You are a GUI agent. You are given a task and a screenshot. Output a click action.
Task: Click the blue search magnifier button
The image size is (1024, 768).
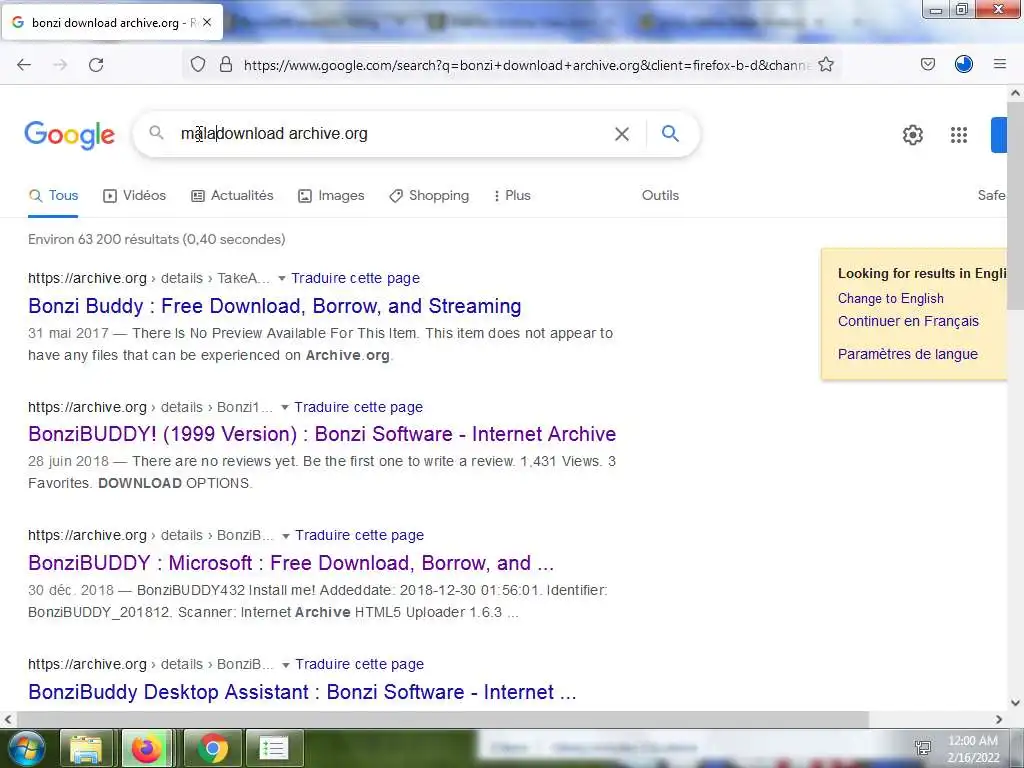(x=670, y=134)
